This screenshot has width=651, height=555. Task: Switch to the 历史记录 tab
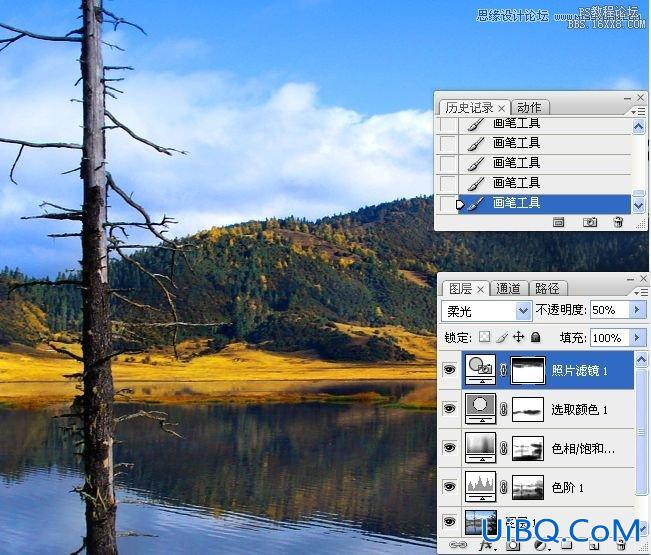[x=469, y=108]
